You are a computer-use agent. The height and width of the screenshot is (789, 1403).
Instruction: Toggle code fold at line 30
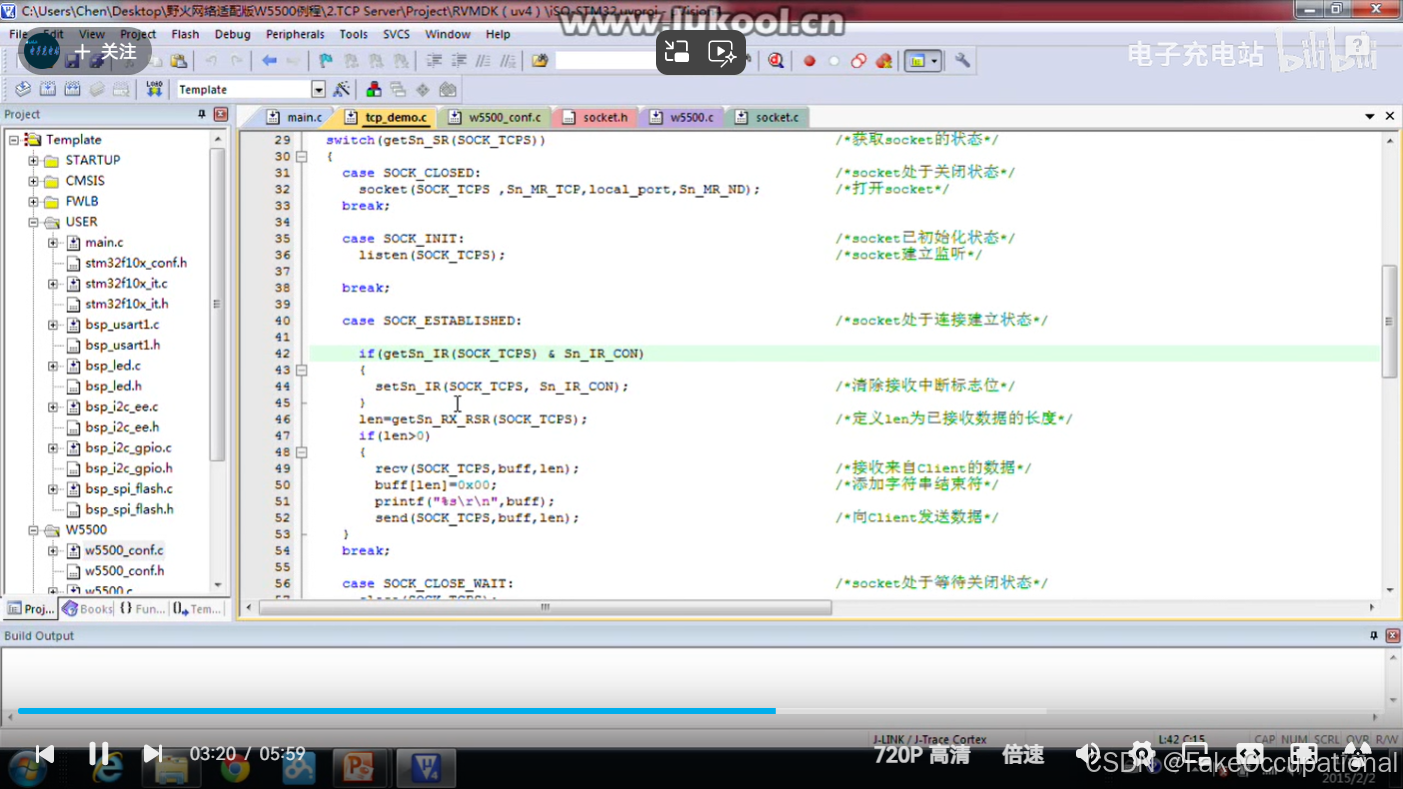pos(301,157)
